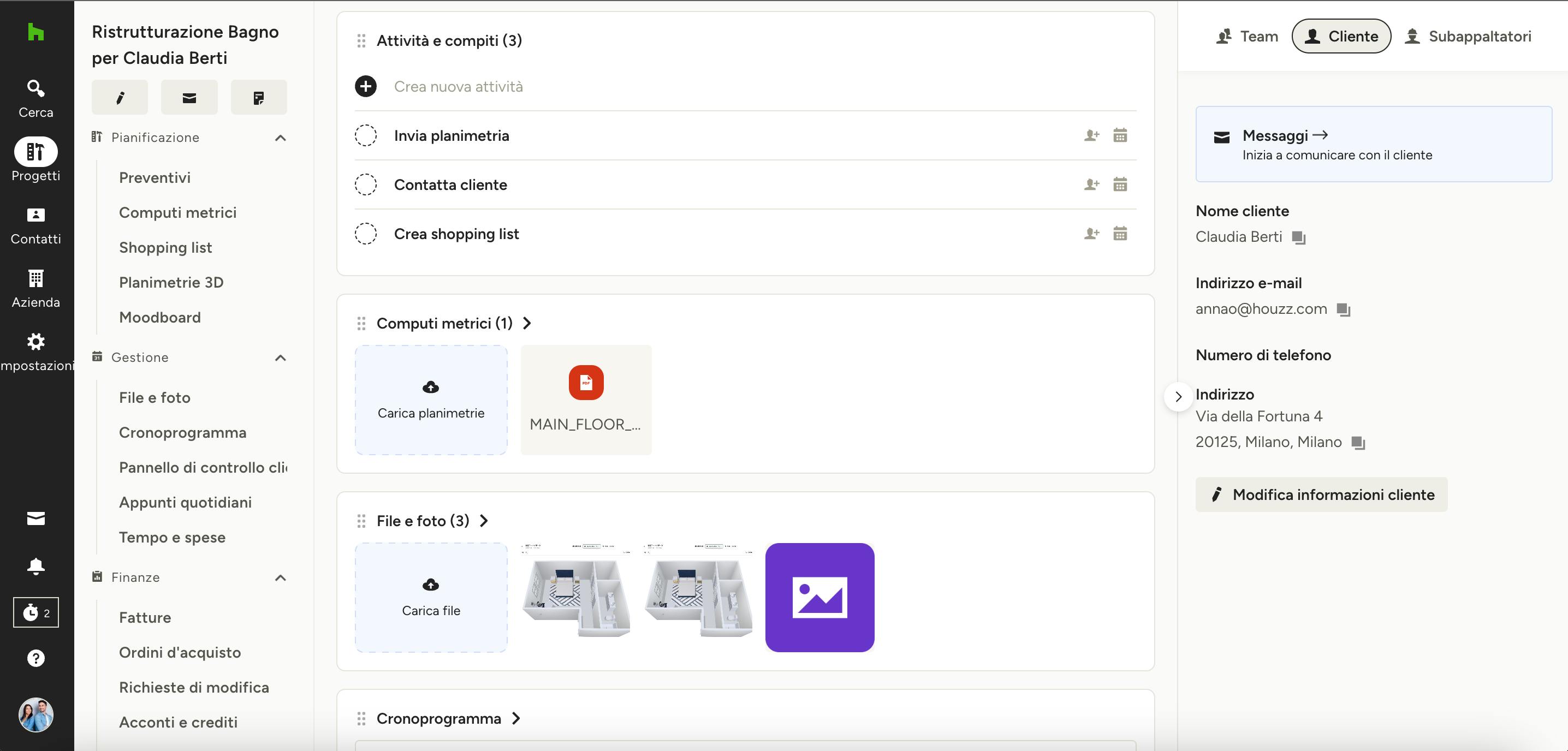
Task: Collapse the Pianificazione section
Action: [x=280, y=138]
